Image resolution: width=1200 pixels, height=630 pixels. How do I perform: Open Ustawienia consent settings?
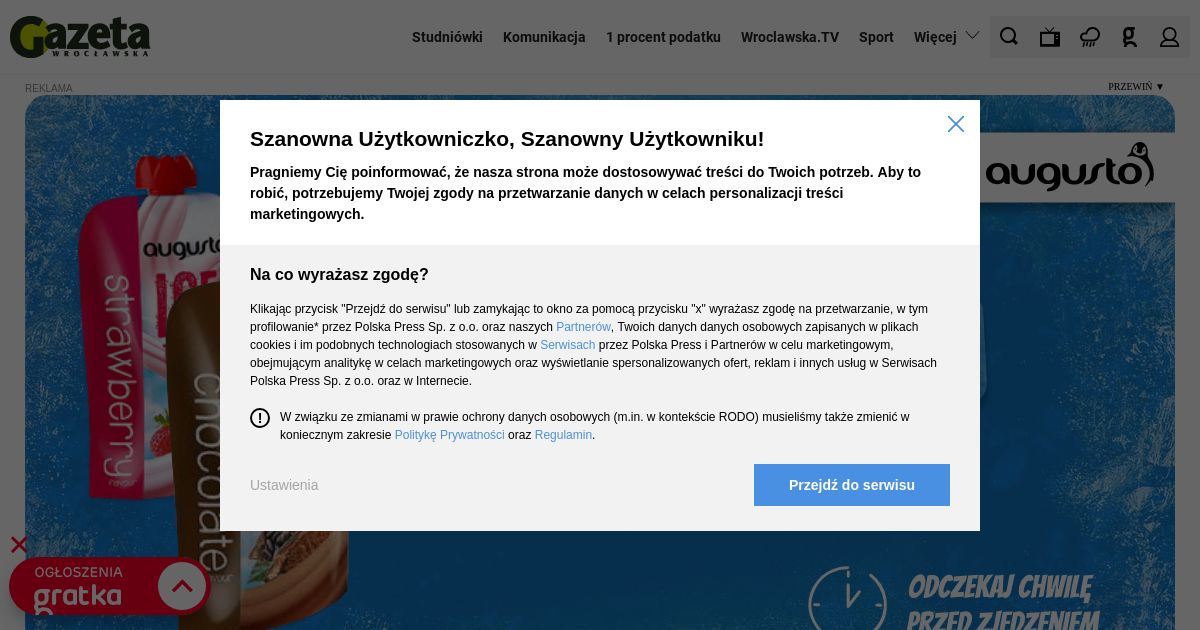click(x=284, y=485)
